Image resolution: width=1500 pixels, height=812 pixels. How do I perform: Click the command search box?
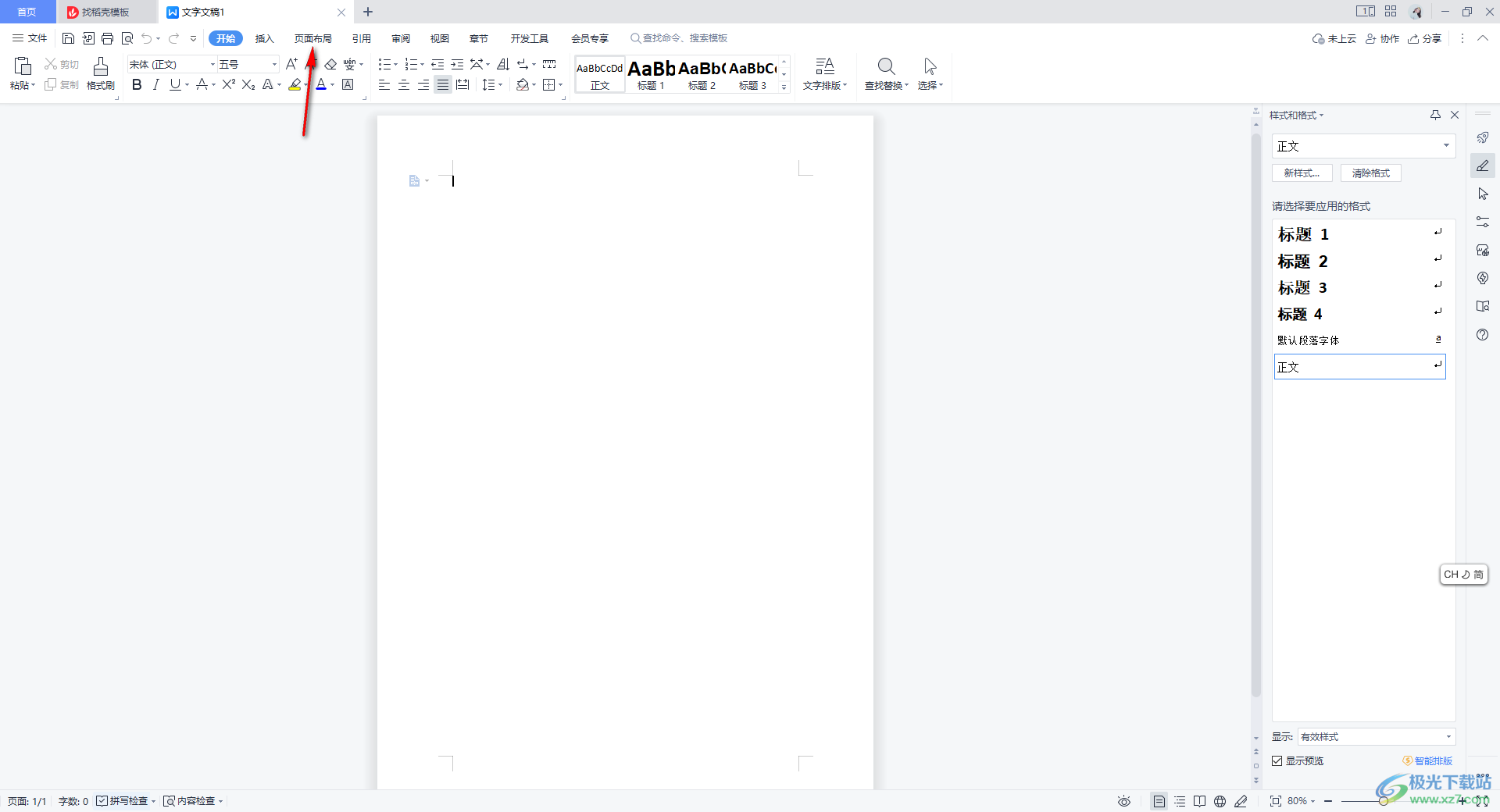click(680, 38)
